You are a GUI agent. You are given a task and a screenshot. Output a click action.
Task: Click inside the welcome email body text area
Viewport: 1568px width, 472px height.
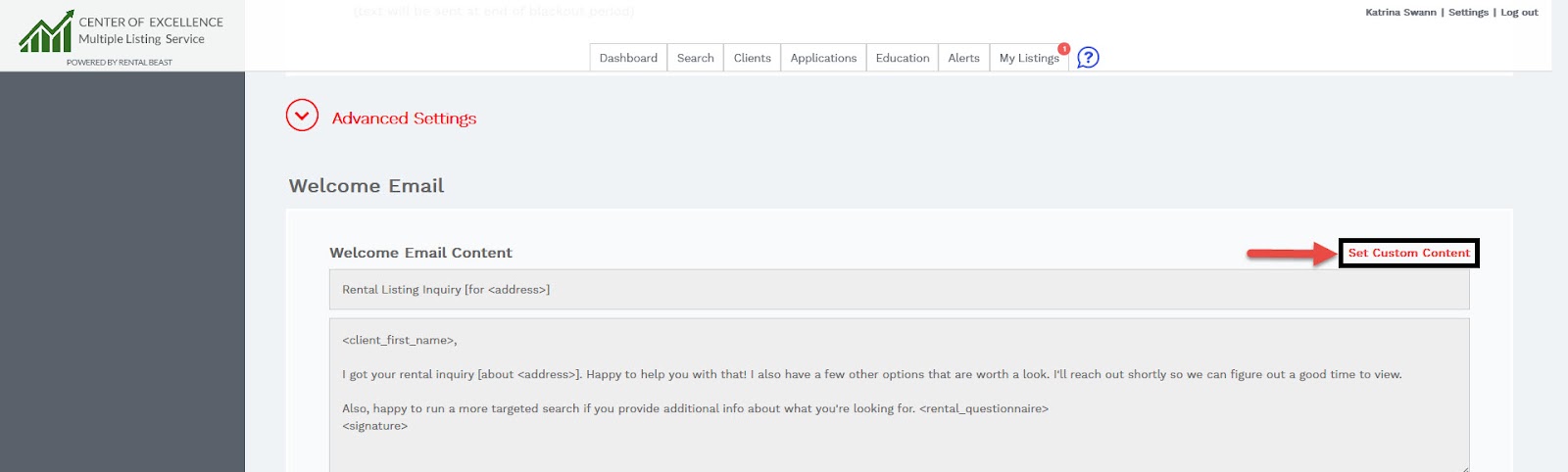(x=899, y=392)
